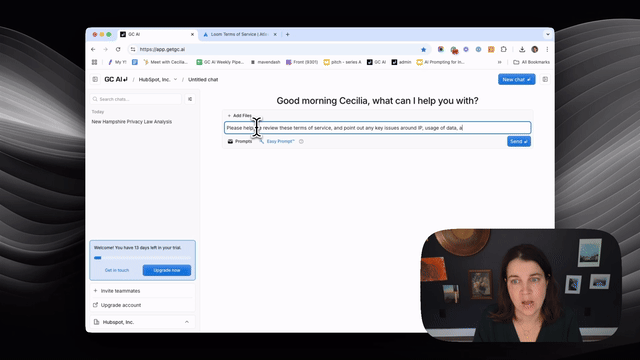
Task: Click the Add Files plus icon
Action: coord(229,116)
